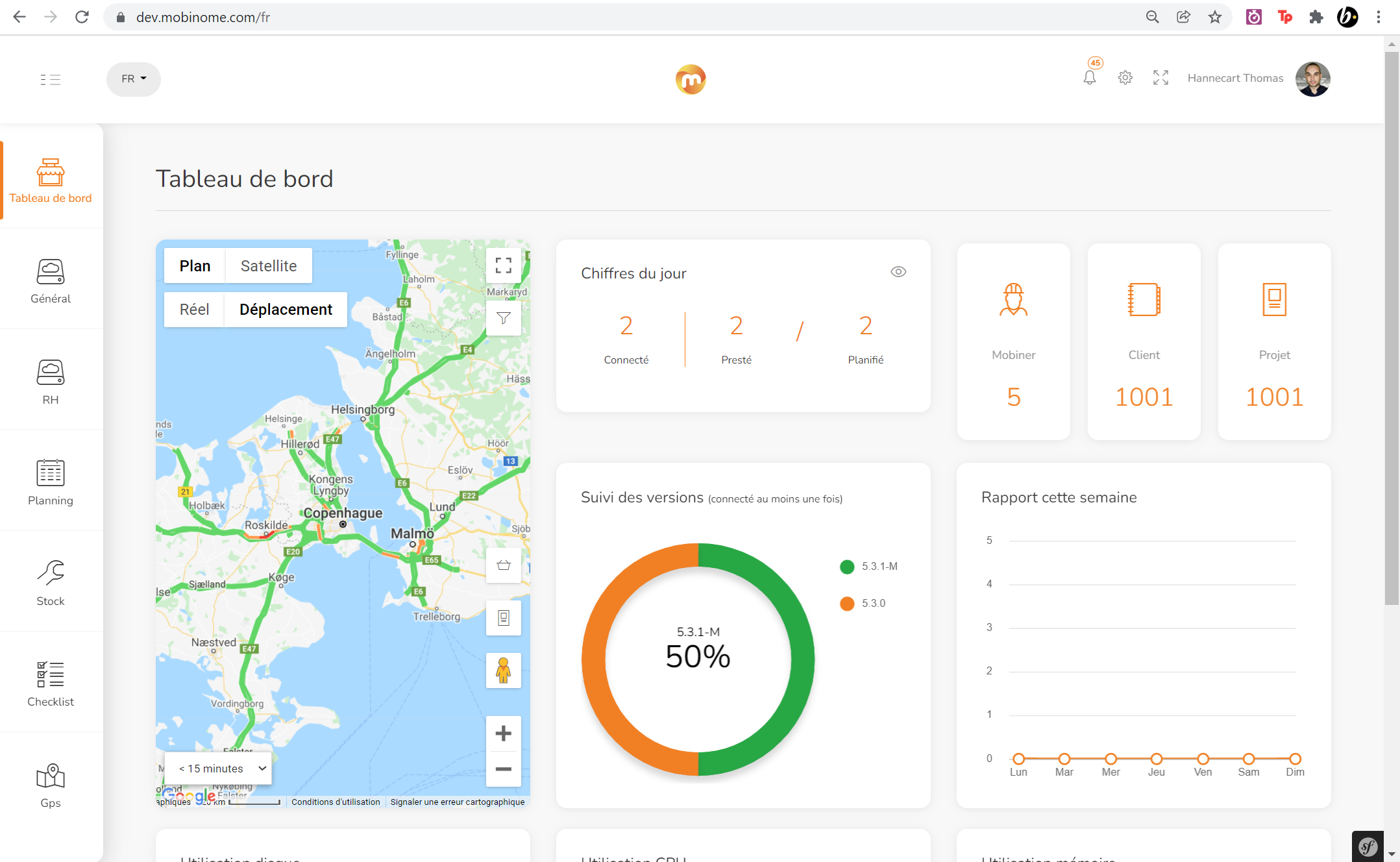Open the Gps menu item
This screenshot has height=862, width=1400.
(51, 784)
